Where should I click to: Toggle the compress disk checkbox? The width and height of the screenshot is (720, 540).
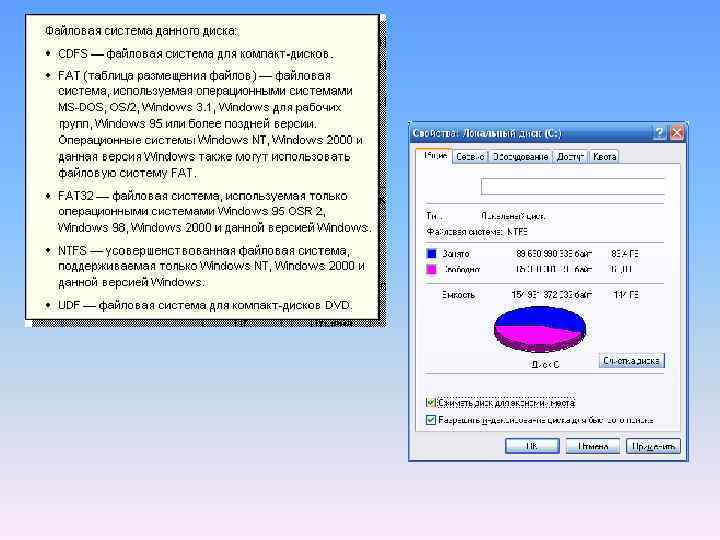(x=430, y=403)
